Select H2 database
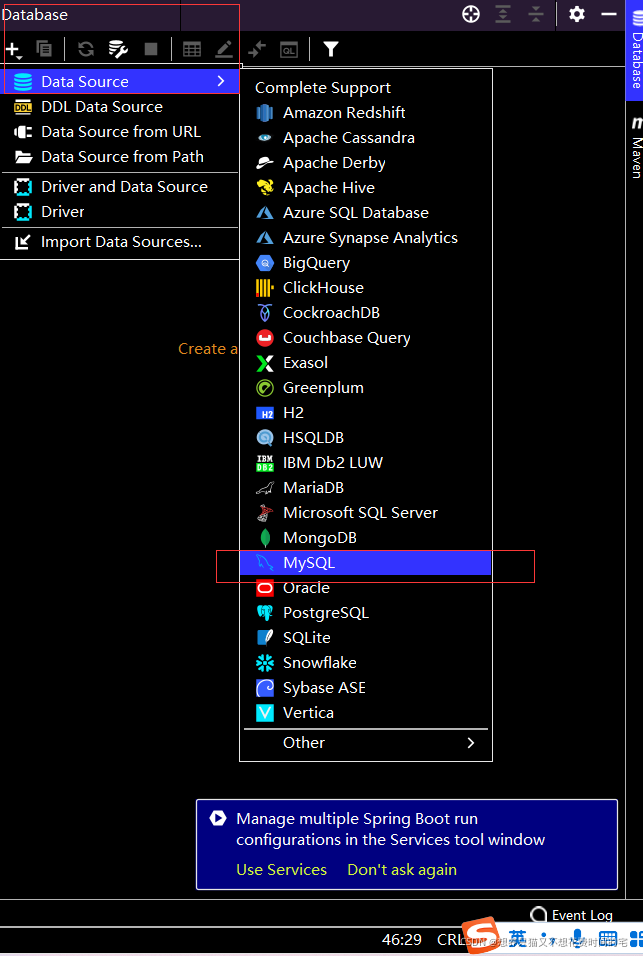This screenshot has height=956, width=643. click(x=366, y=413)
